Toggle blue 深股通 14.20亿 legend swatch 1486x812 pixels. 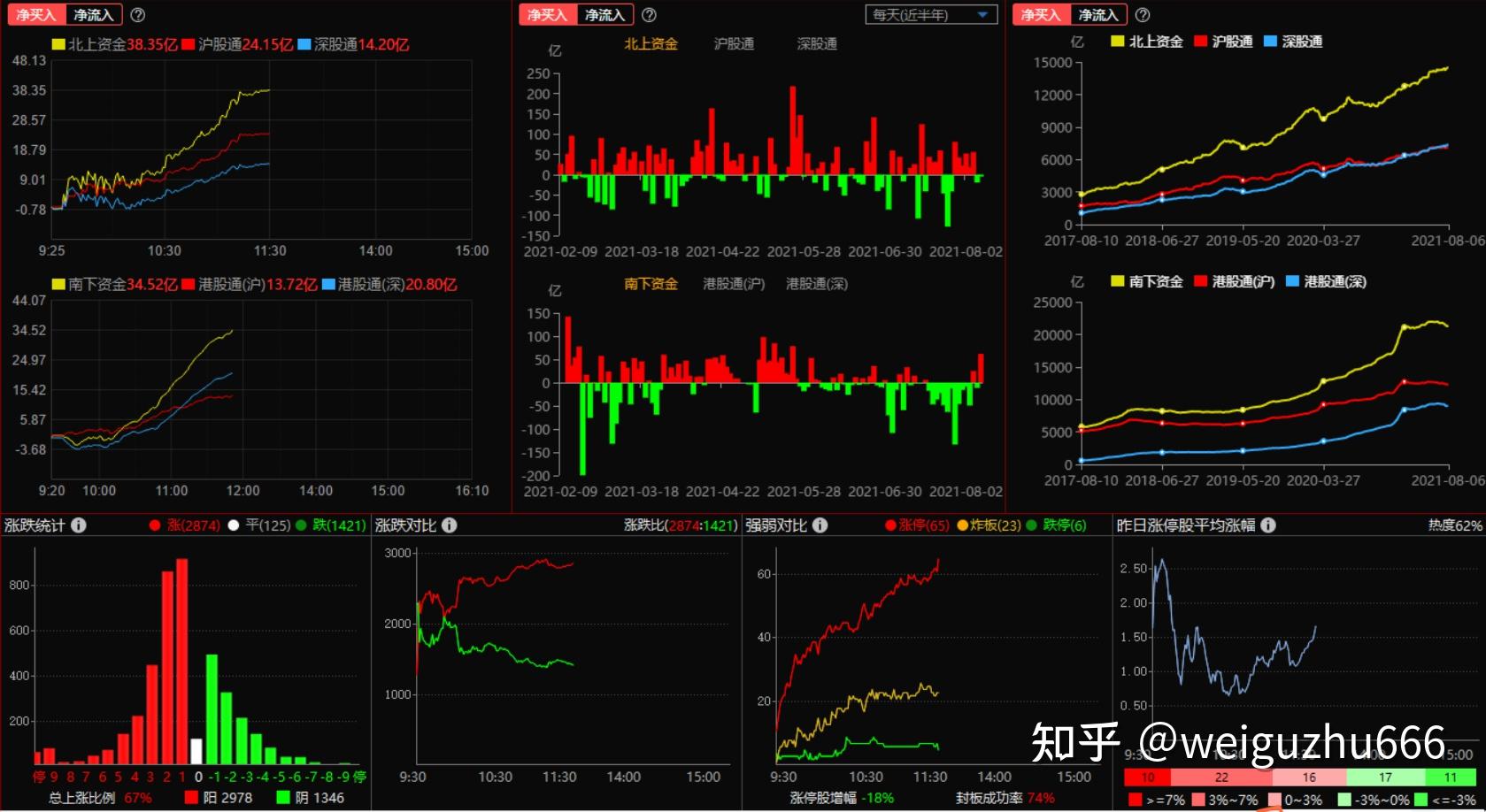point(304,44)
